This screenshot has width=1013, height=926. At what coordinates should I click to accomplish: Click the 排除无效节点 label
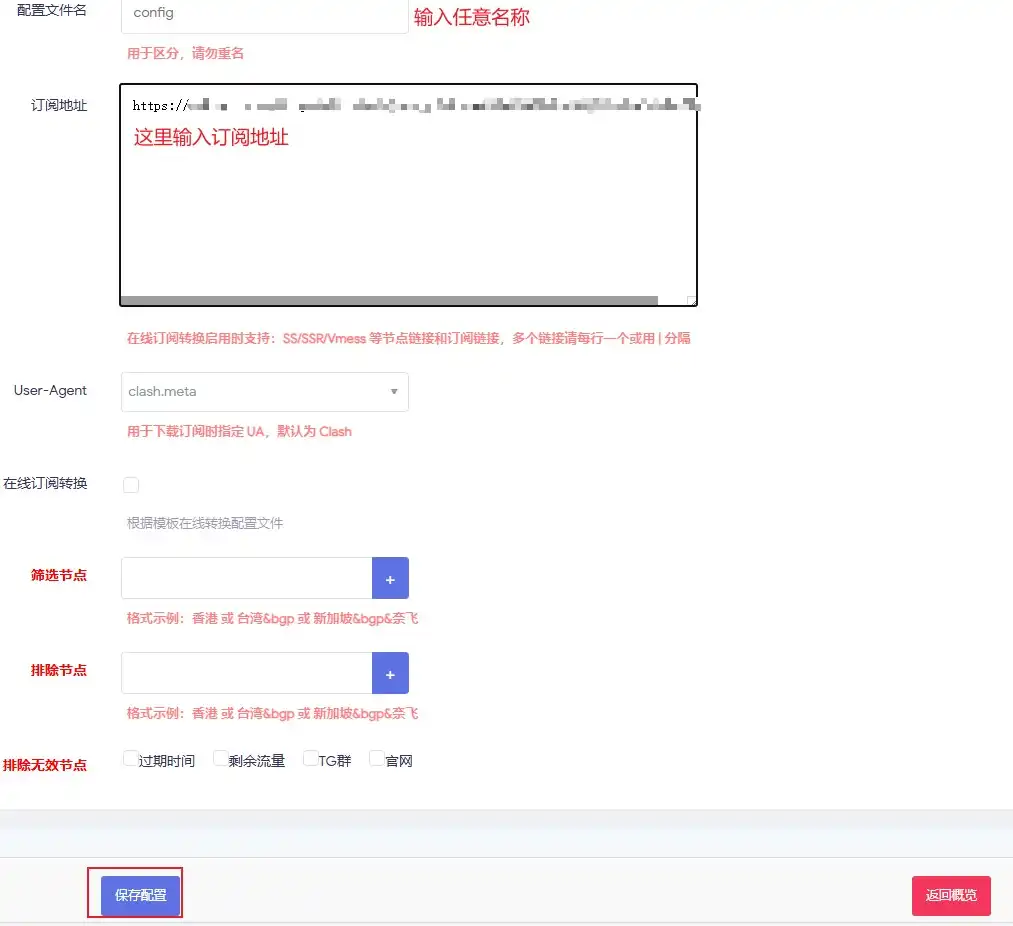[x=45, y=765]
